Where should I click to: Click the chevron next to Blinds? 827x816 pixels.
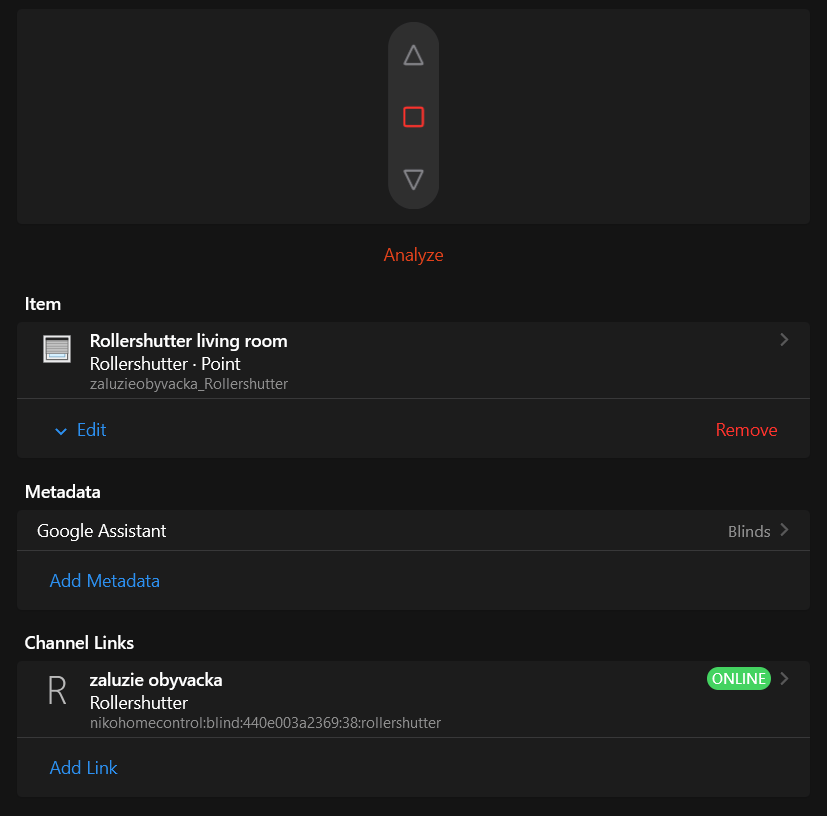pyautogui.click(x=784, y=530)
